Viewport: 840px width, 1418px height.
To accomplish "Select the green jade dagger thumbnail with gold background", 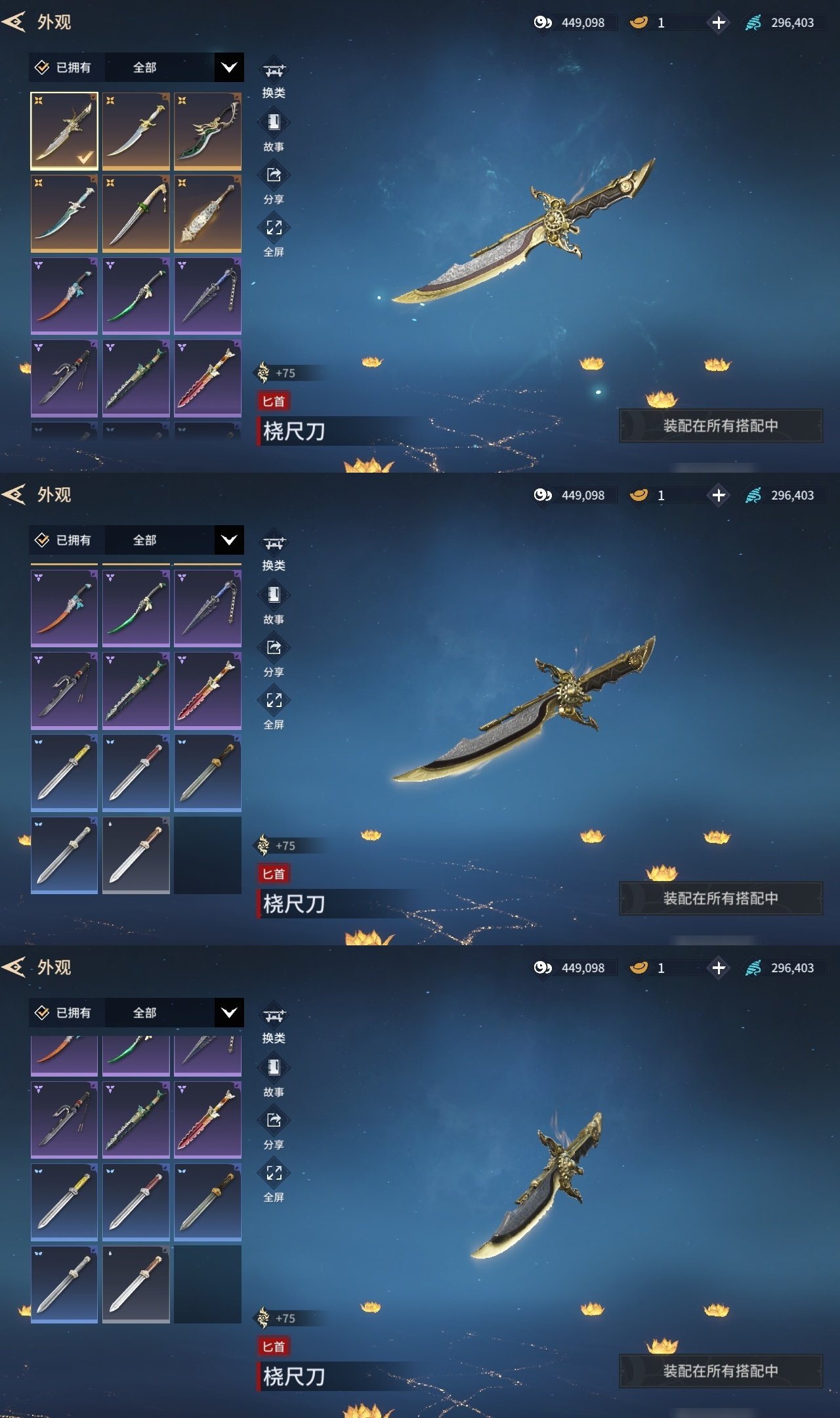I will (207, 131).
